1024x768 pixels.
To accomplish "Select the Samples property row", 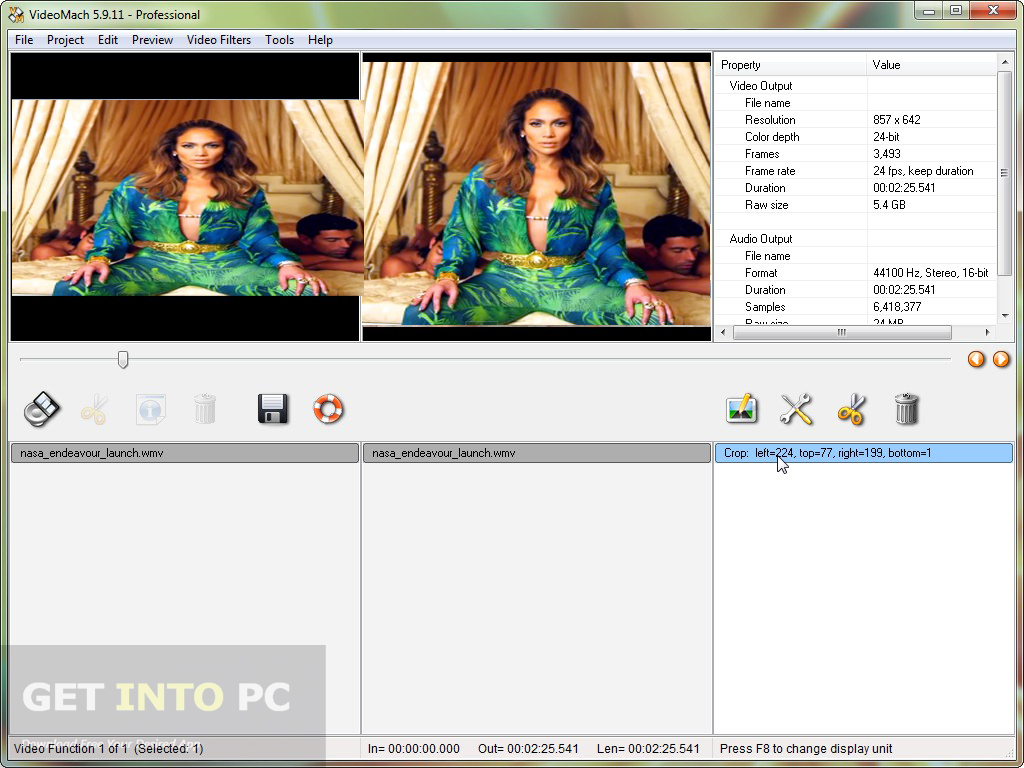I will click(856, 307).
